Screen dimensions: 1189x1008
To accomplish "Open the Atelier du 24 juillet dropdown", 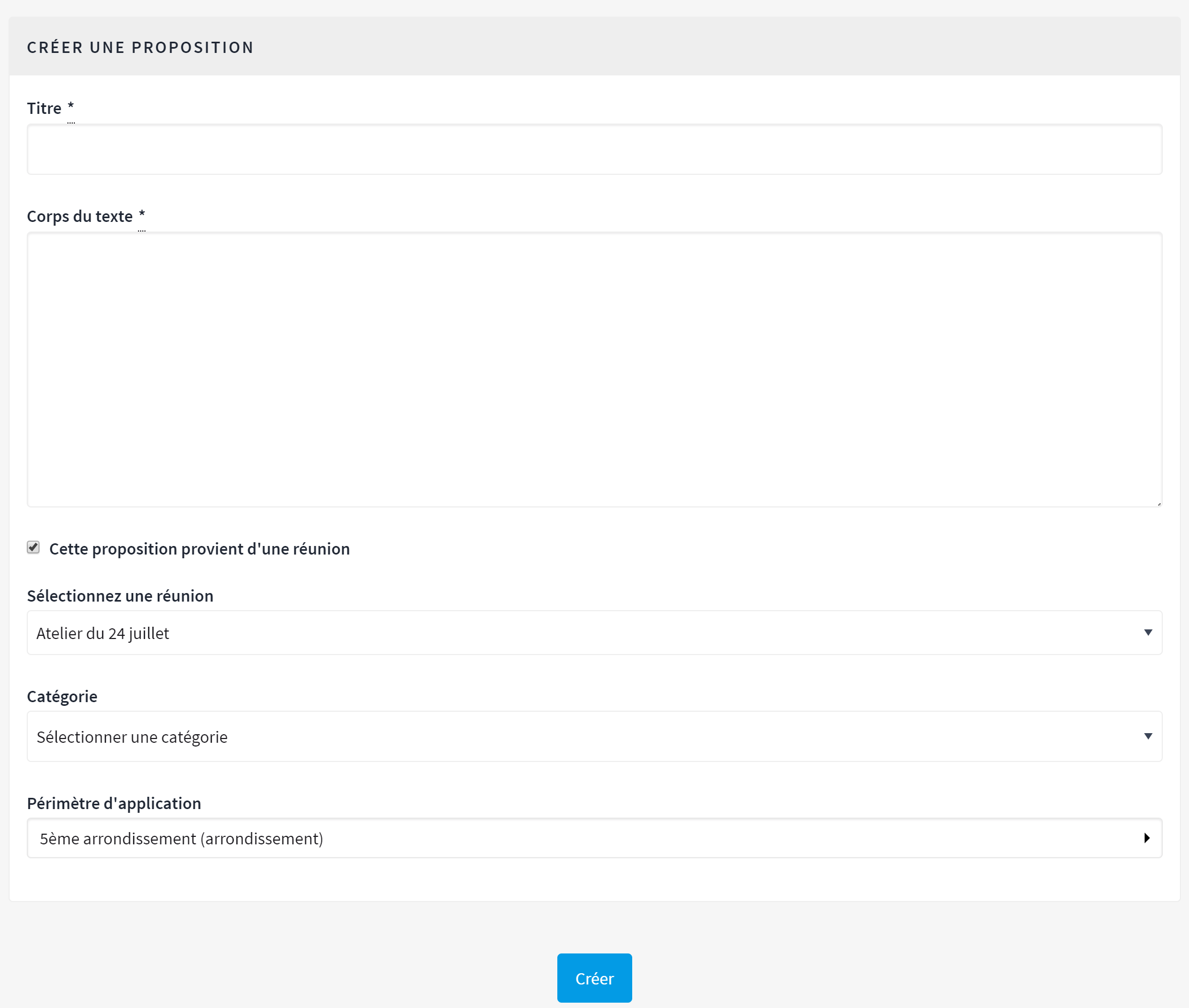I will (572, 633).
